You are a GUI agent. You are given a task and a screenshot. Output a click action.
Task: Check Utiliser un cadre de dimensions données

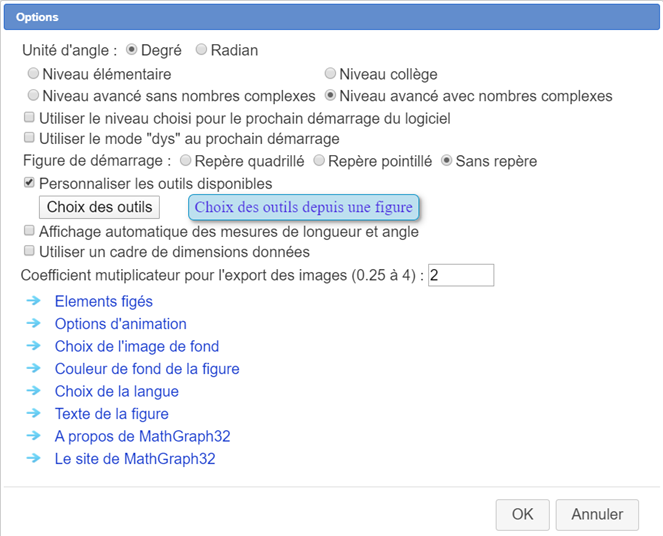[29, 251]
